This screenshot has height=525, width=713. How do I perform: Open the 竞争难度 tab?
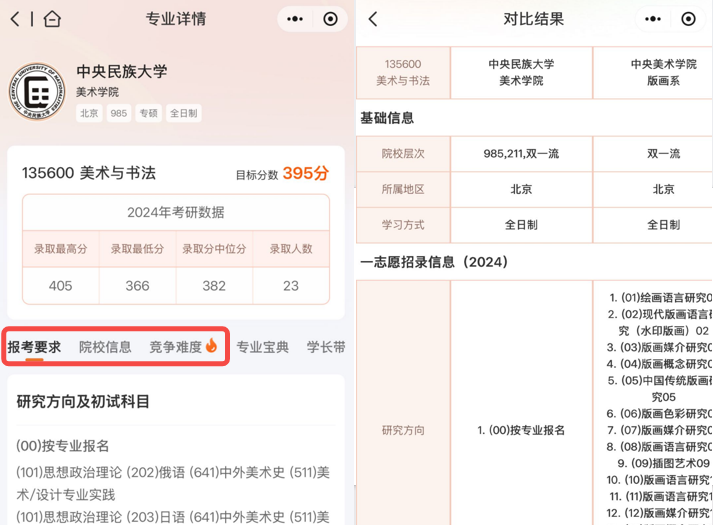[x=175, y=347]
